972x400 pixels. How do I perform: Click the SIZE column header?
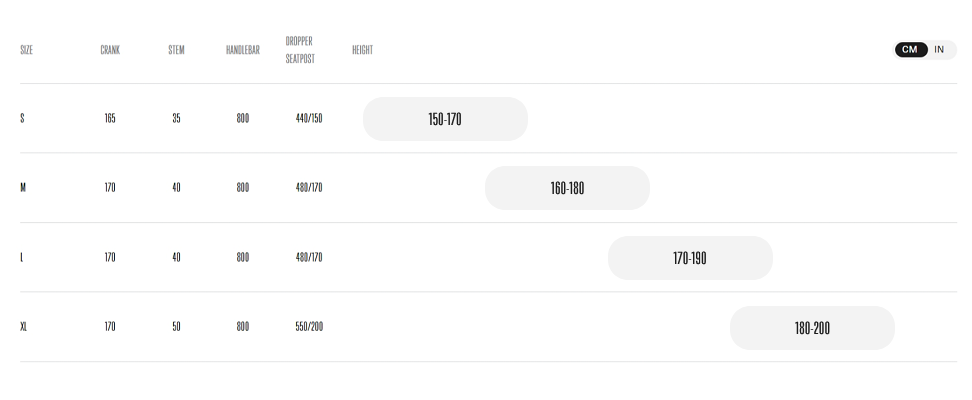click(x=26, y=50)
